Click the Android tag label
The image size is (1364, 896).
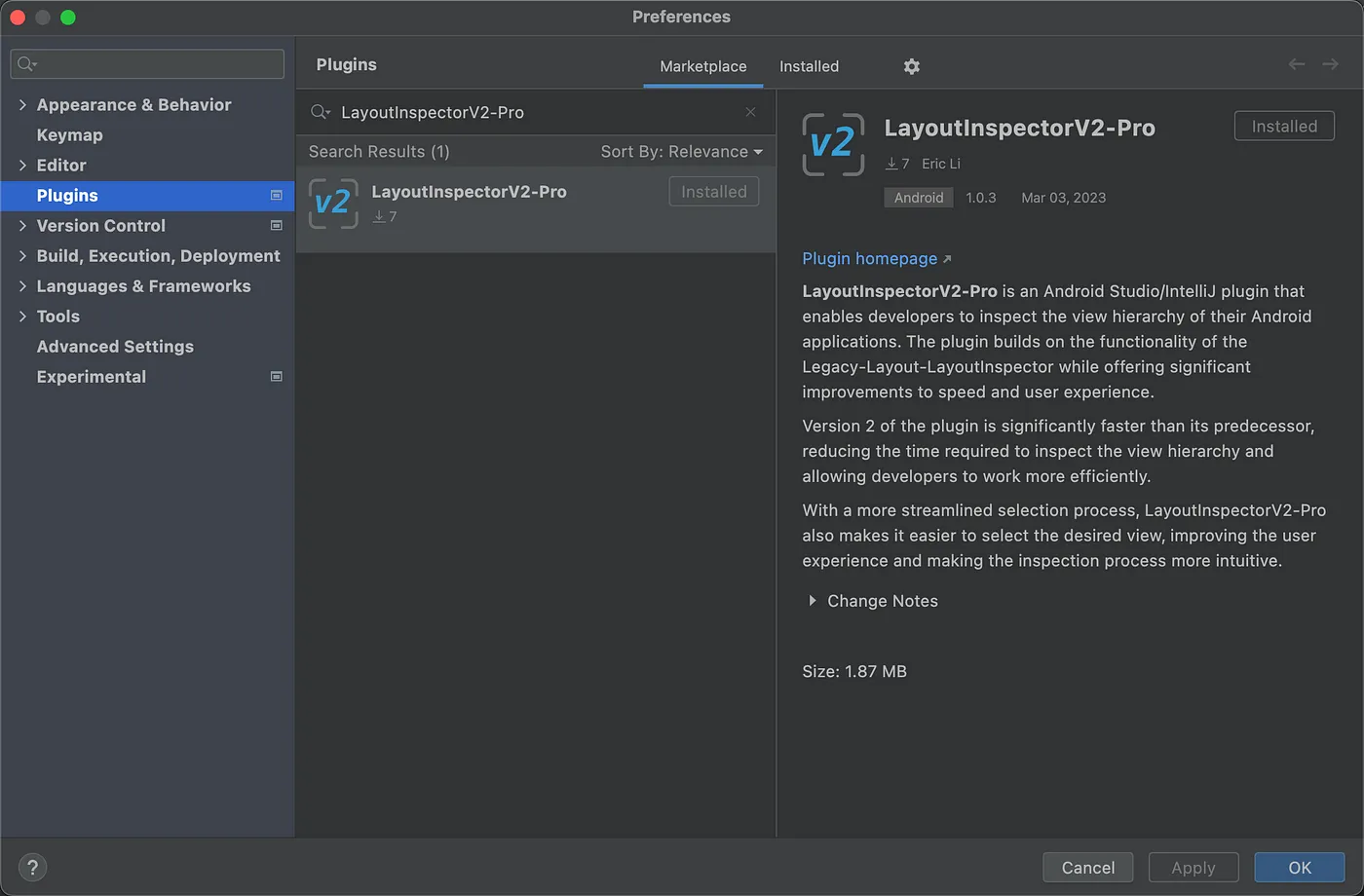tap(919, 198)
